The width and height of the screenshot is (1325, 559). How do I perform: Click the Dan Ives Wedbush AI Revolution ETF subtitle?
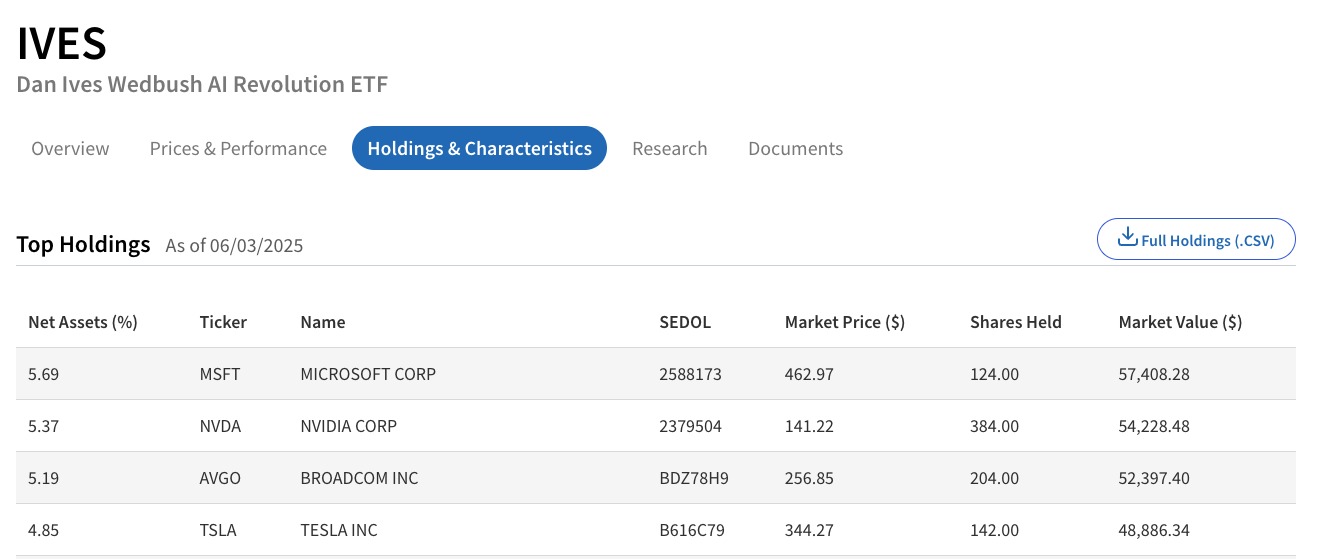(202, 84)
